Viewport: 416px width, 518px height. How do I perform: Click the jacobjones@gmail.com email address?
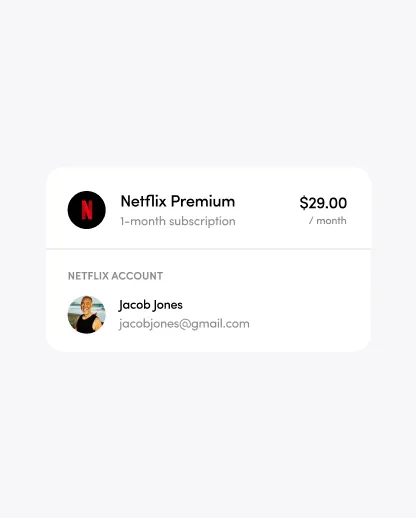point(184,324)
